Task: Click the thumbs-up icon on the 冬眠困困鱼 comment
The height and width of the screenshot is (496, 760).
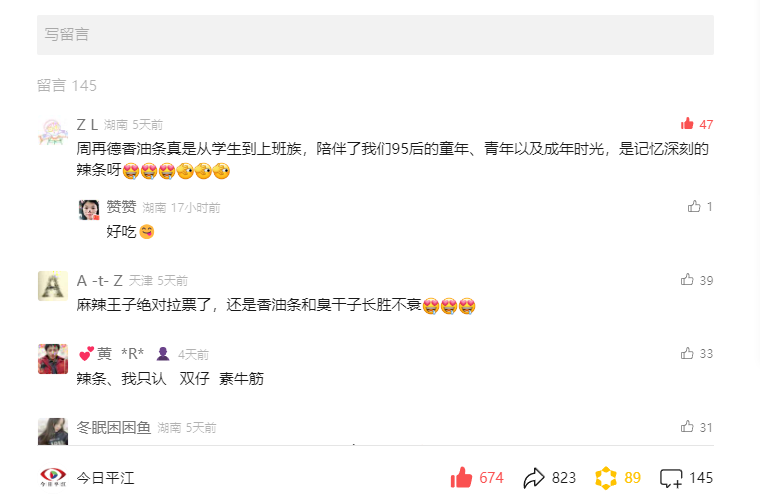Action: (687, 426)
